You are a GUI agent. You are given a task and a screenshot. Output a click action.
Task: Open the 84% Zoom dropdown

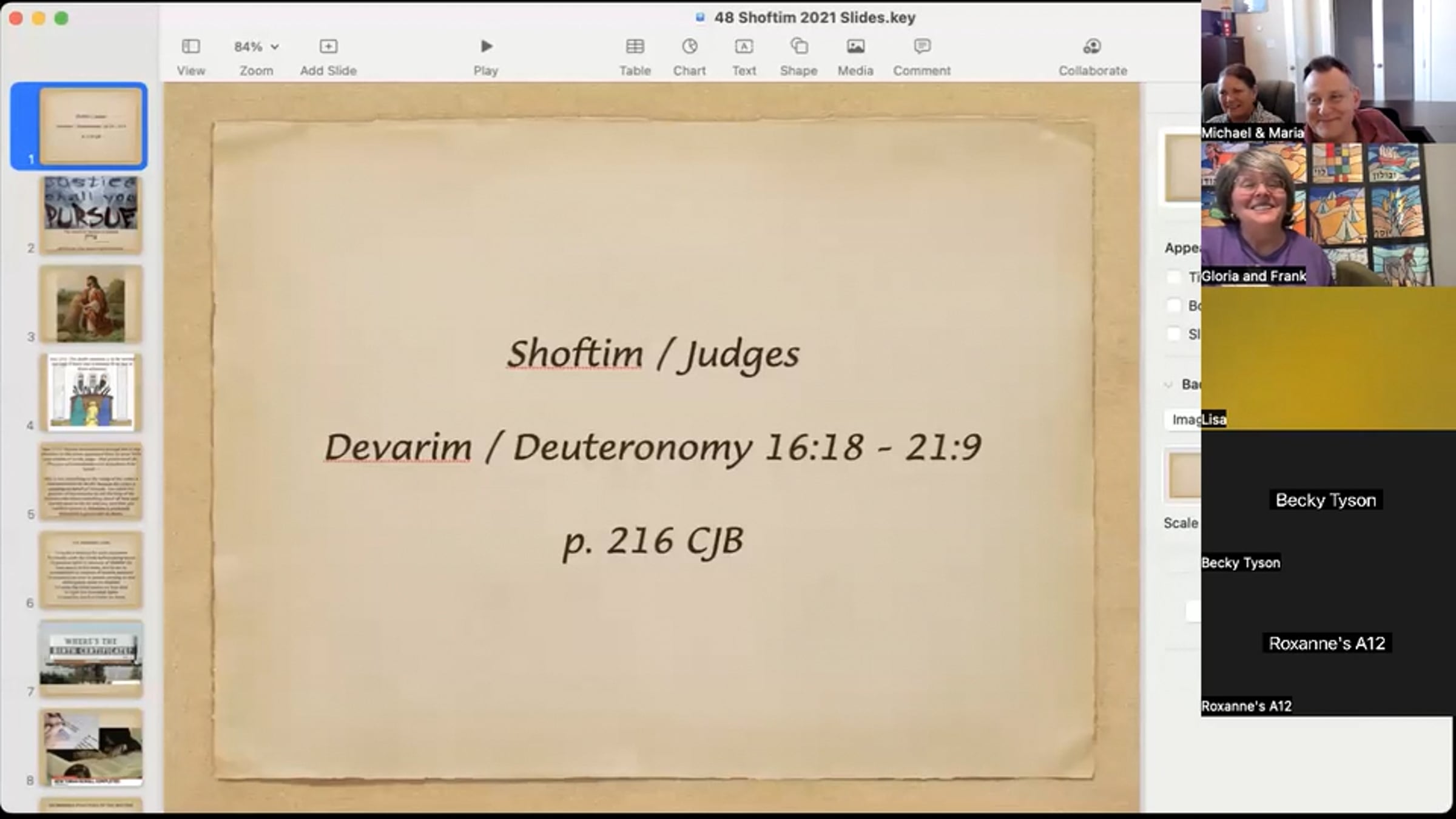(257, 47)
